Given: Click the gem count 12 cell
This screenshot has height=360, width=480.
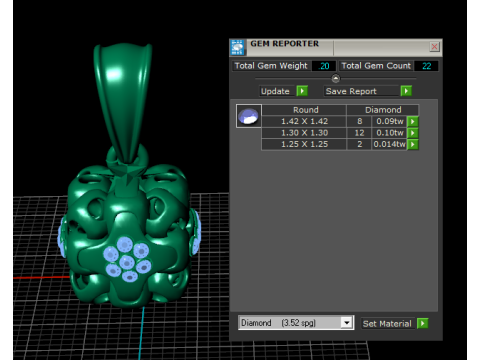Looking at the screenshot, I should [x=359, y=133].
